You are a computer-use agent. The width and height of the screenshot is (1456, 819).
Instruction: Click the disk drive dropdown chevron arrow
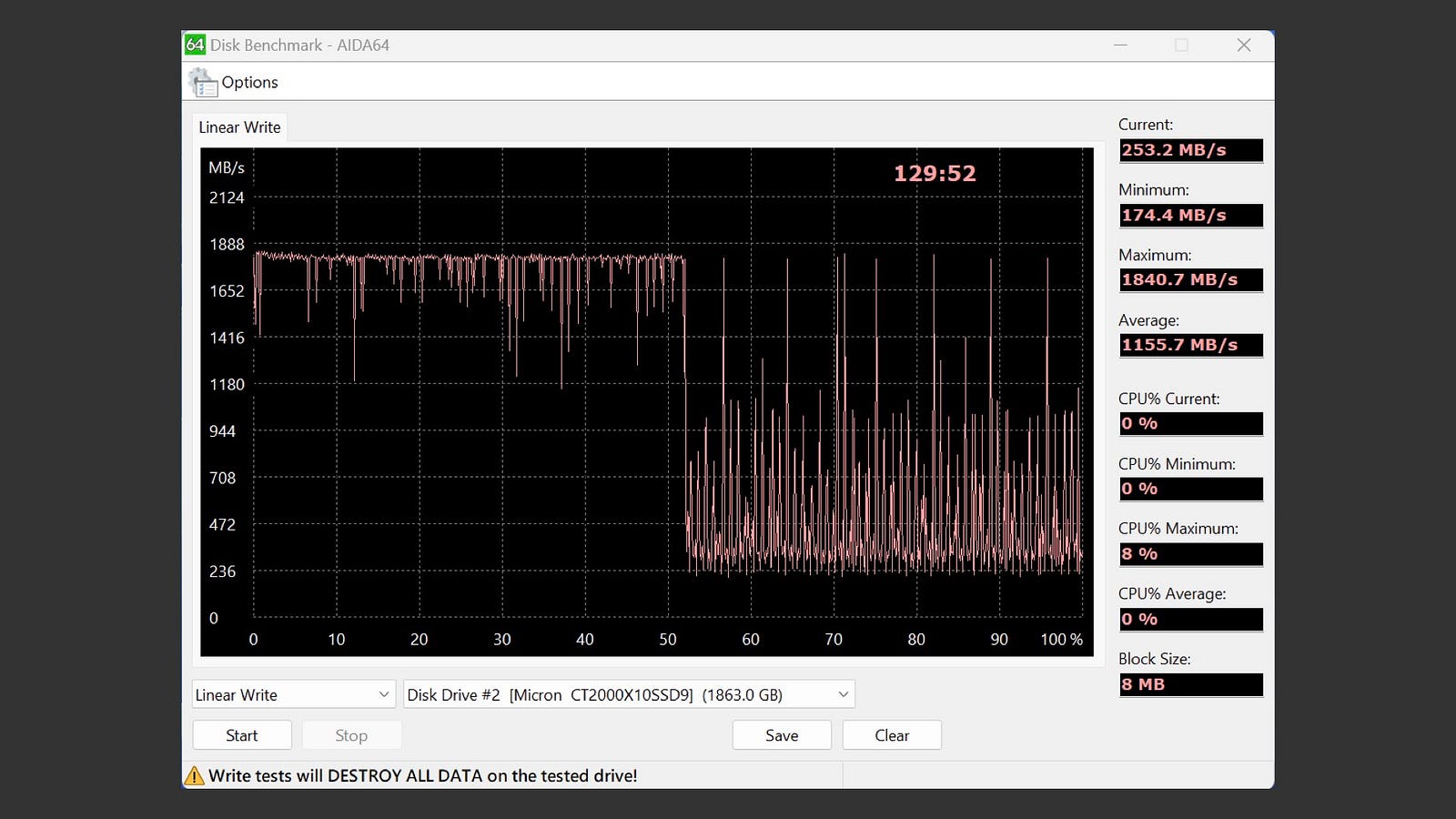point(843,695)
